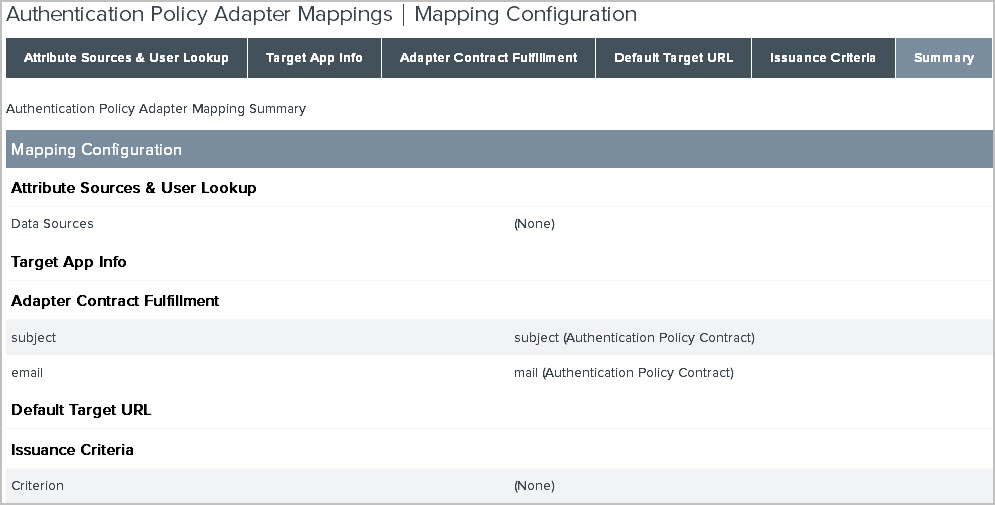Click the email row label

pyautogui.click(x=27, y=373)
